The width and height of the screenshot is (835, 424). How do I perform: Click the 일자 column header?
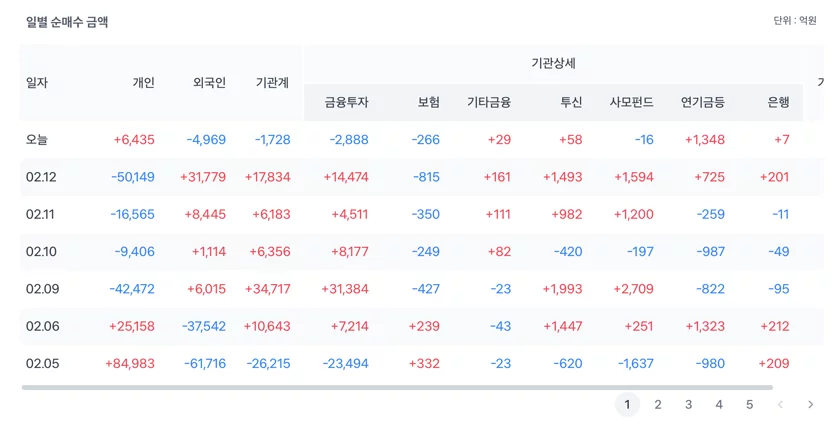[37, 83]
